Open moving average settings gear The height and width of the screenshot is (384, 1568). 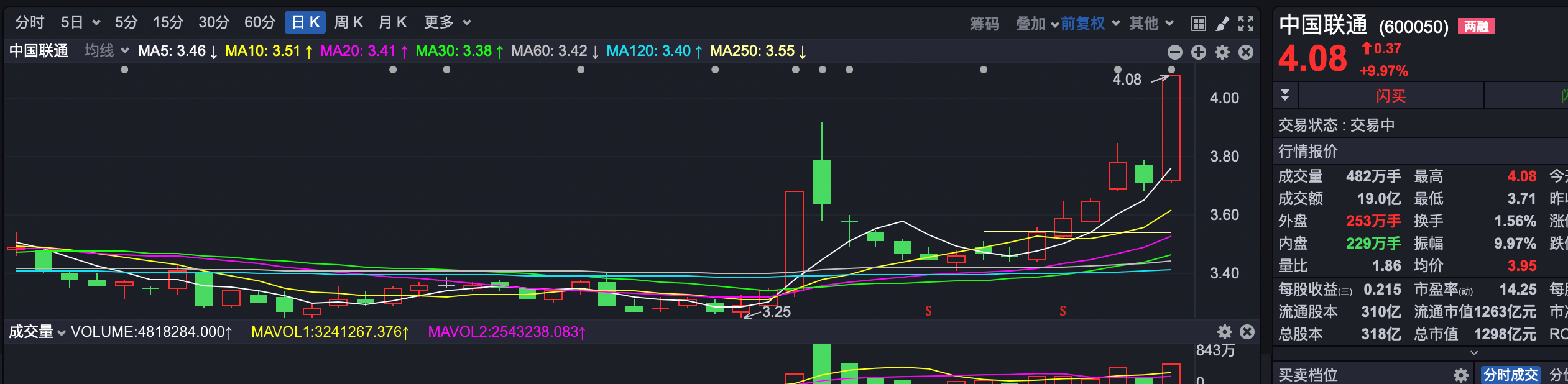(1222, 52)
